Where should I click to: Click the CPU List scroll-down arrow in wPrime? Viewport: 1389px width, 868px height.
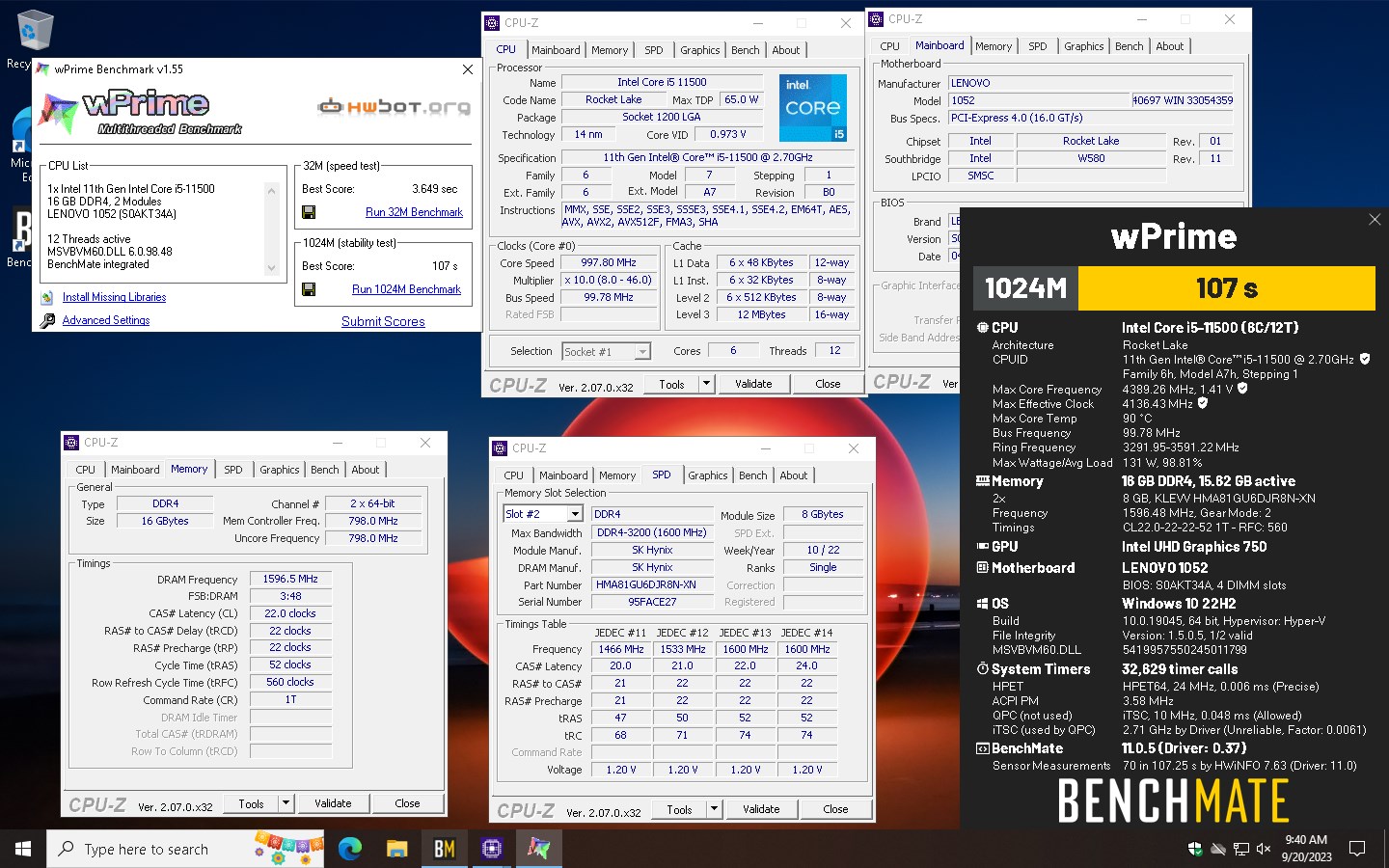[272, 268]
